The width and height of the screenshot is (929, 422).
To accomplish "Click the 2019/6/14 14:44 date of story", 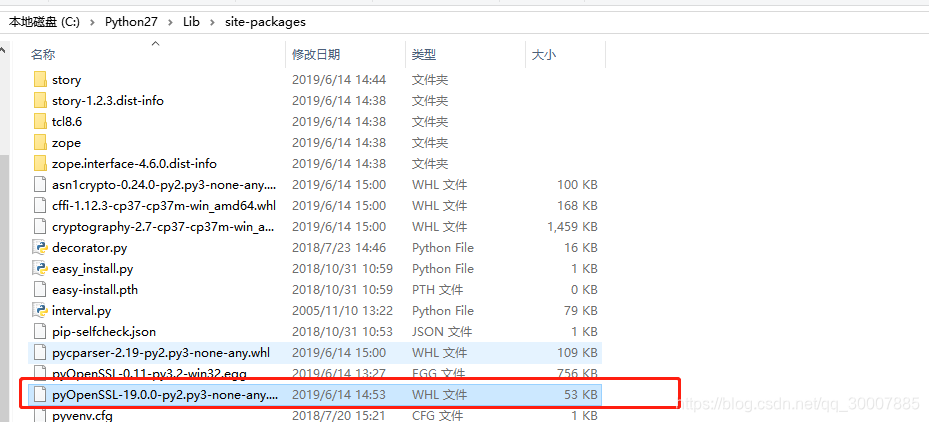I will pyautogui.click(x=339, y=80).
